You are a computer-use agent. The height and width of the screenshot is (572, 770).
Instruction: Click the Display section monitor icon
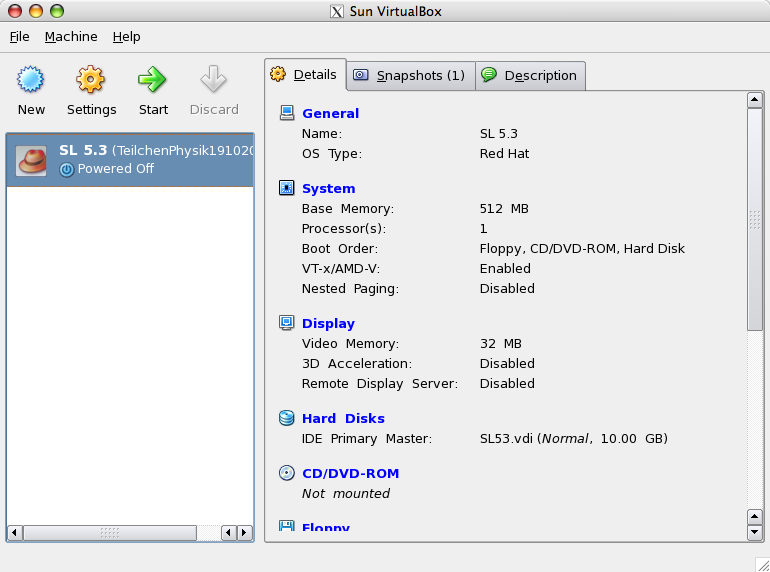pos(287,323)
